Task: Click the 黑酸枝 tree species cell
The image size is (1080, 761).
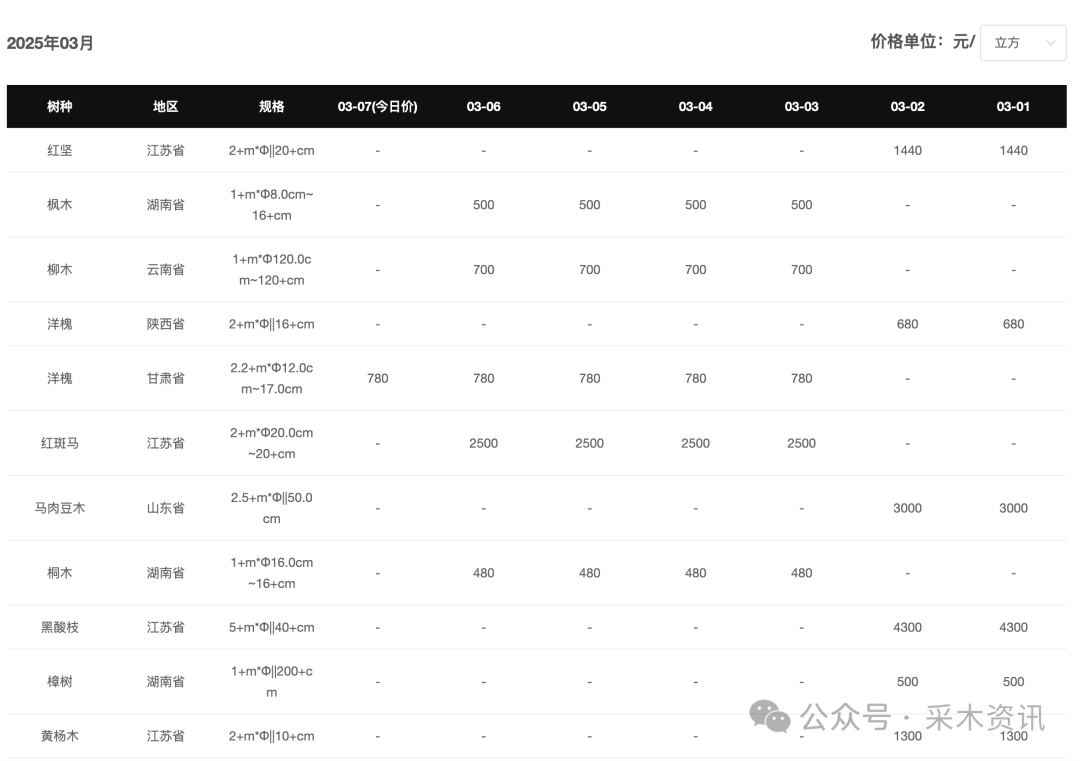Action: [60, 627]
